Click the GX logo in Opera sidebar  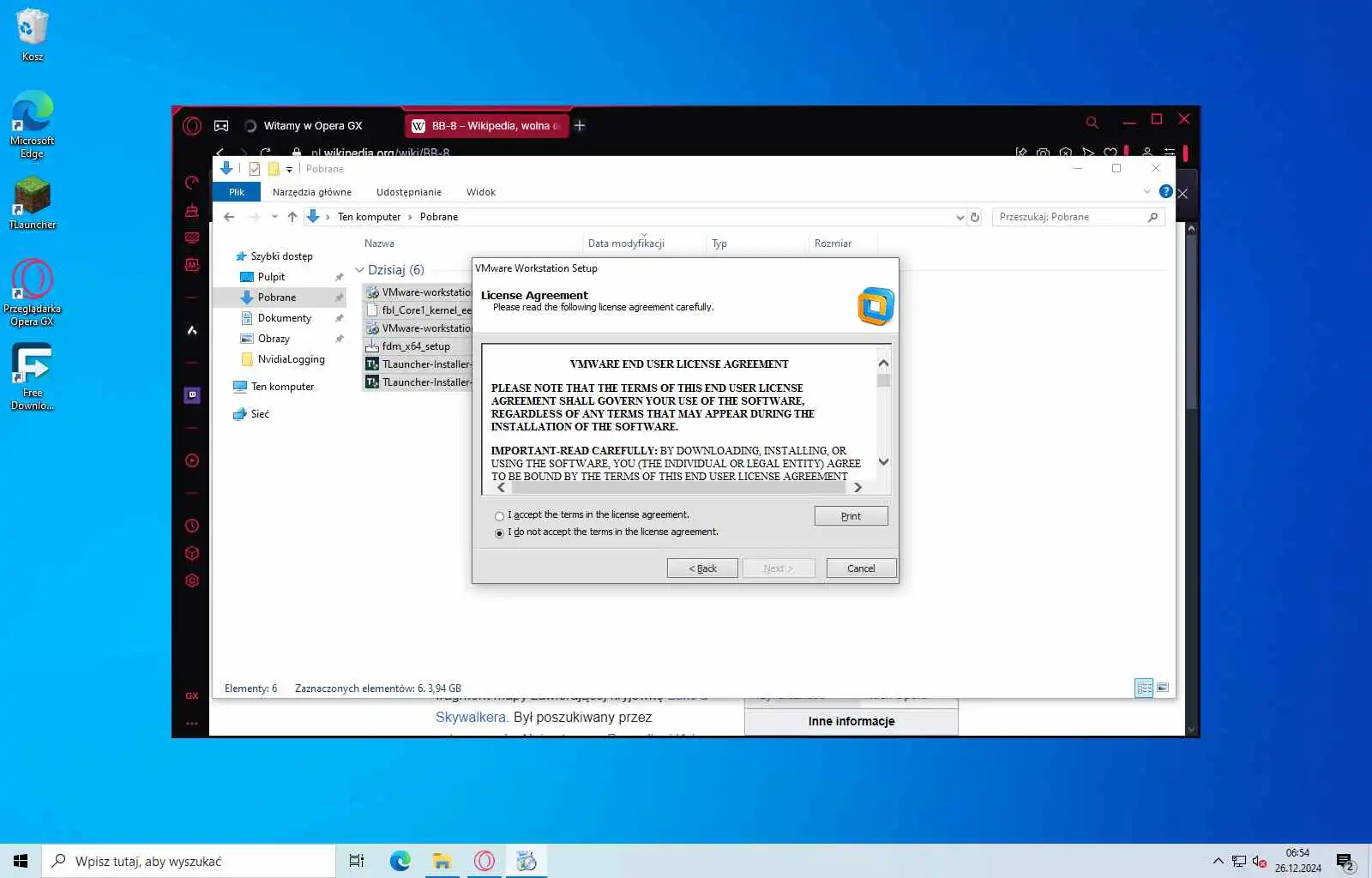[192, 695]
